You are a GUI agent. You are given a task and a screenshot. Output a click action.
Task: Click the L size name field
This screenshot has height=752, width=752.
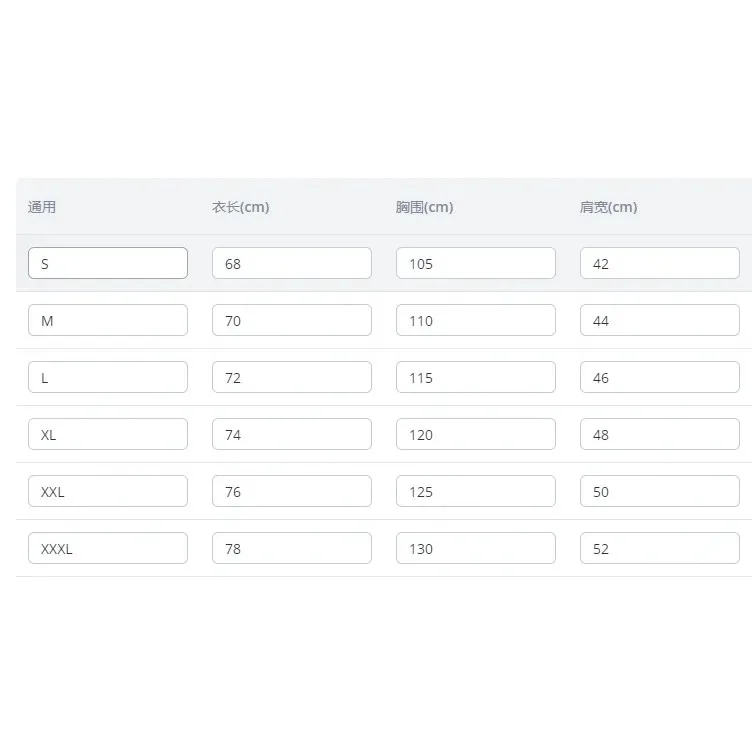pos(108,377)
